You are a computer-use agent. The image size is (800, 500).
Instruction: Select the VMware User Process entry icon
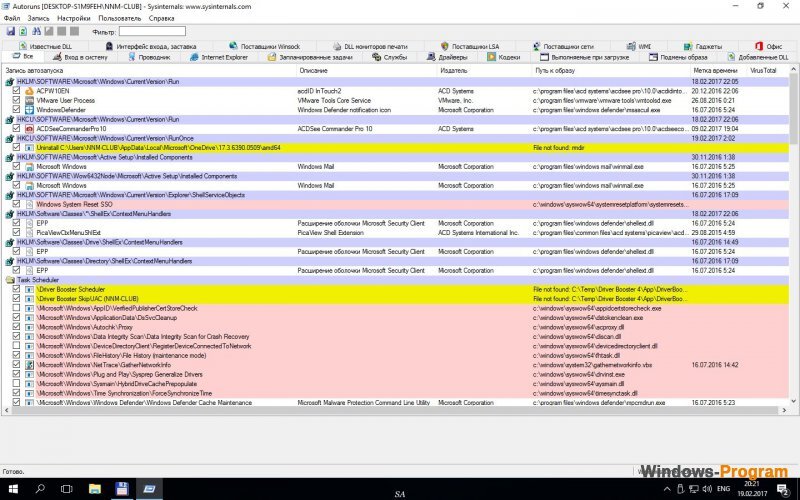point(30,101)
